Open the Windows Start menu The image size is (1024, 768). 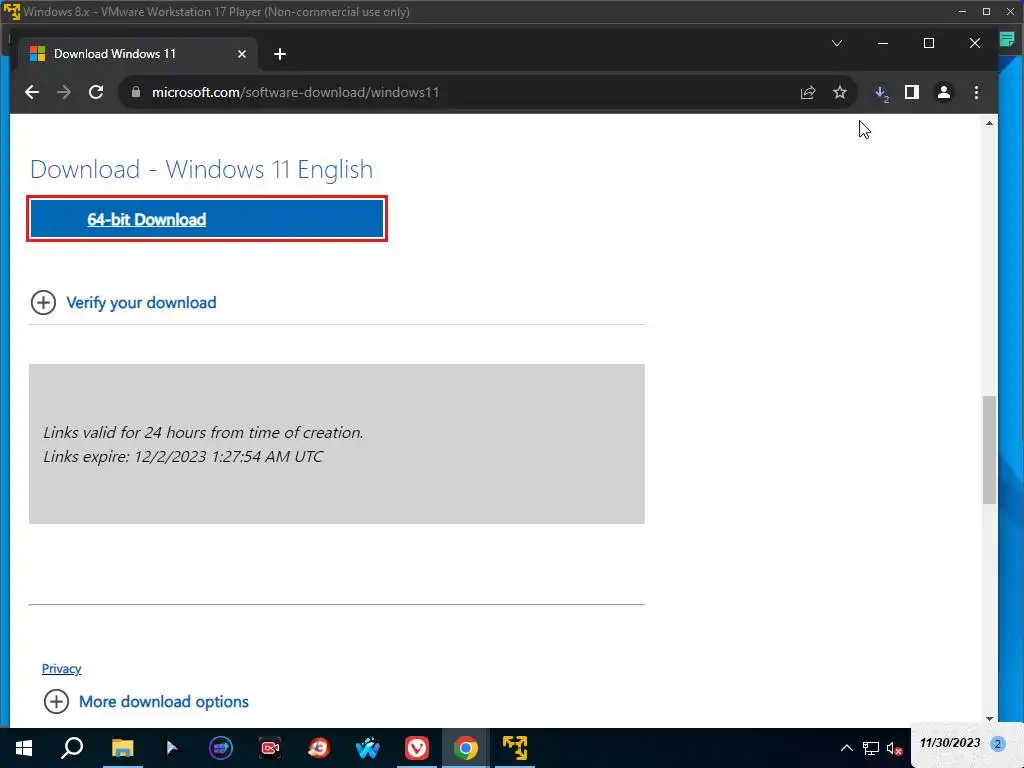[24, 748]
